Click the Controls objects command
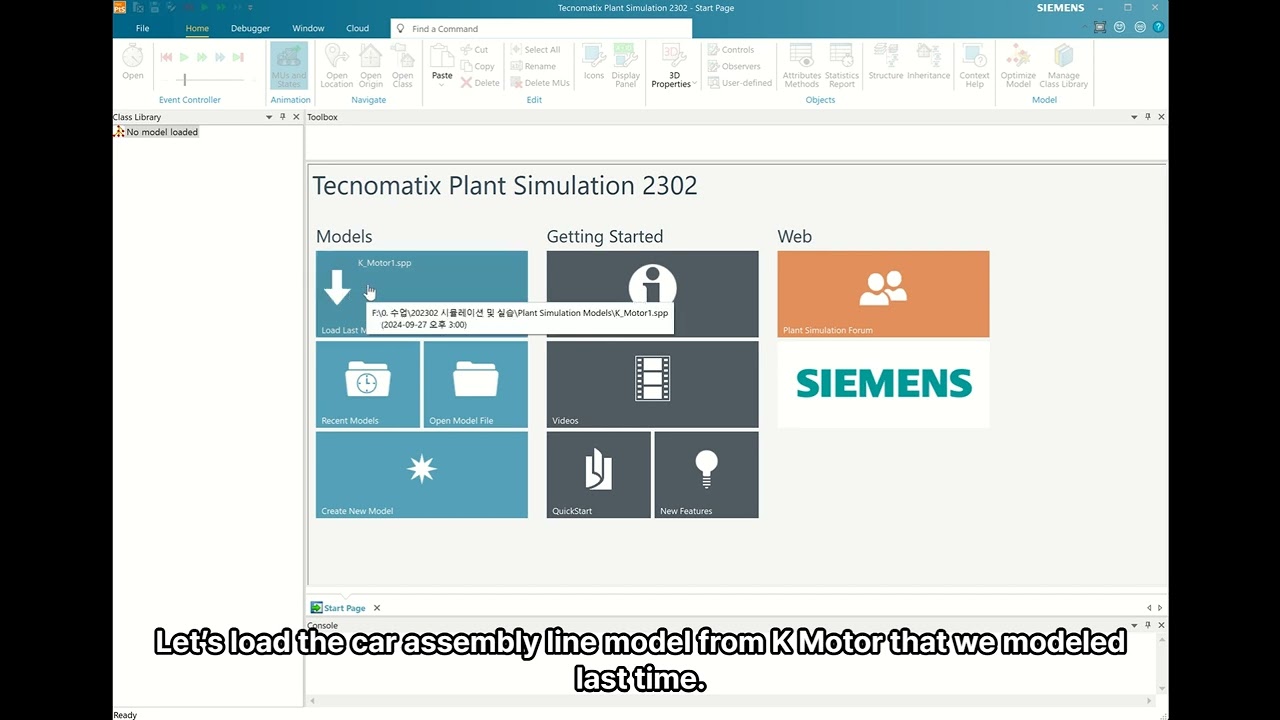The height and width of the screenshot is (720, 1280). coord(731,49)
